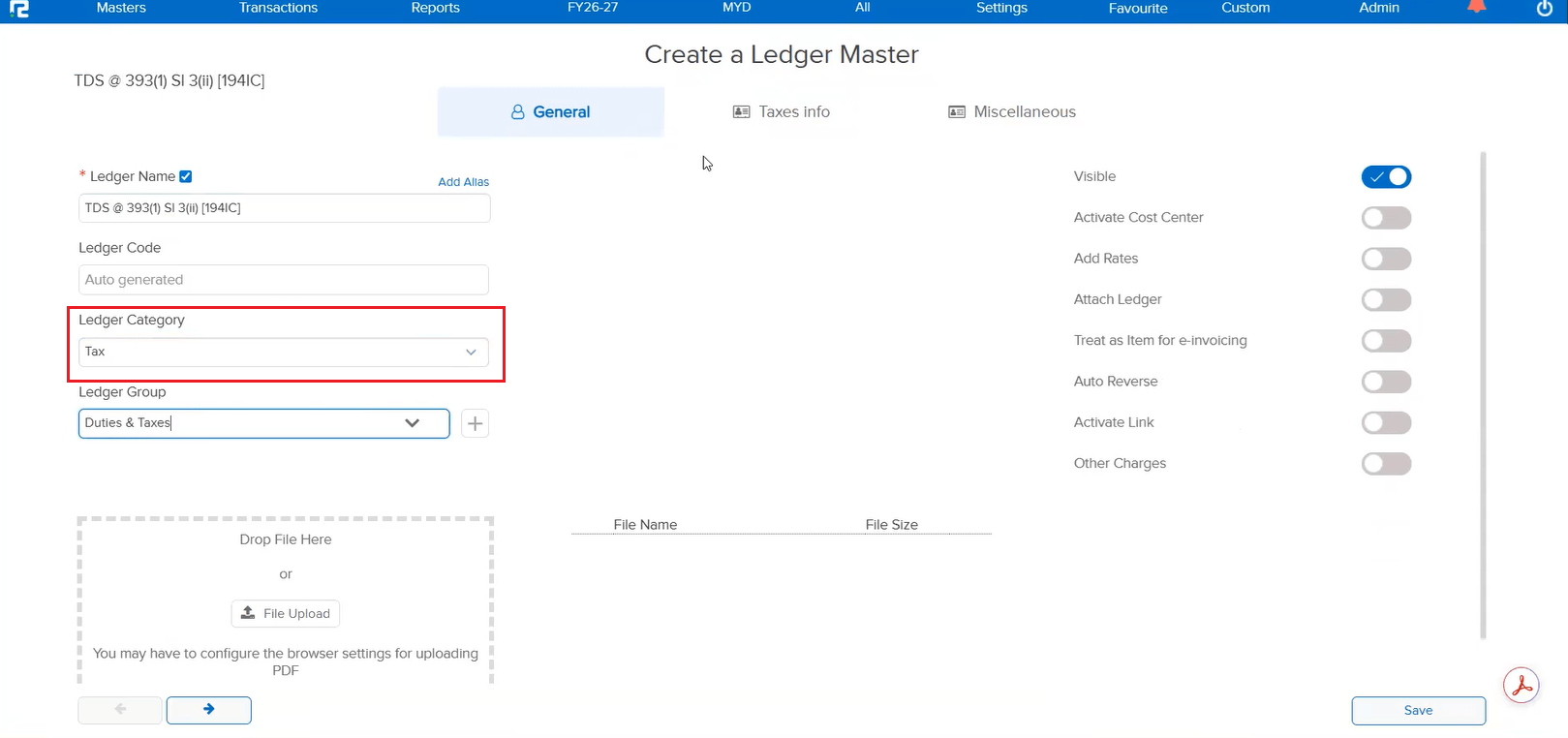Toggle Treat as Item for e-invoicing

tap(1386, 341)
